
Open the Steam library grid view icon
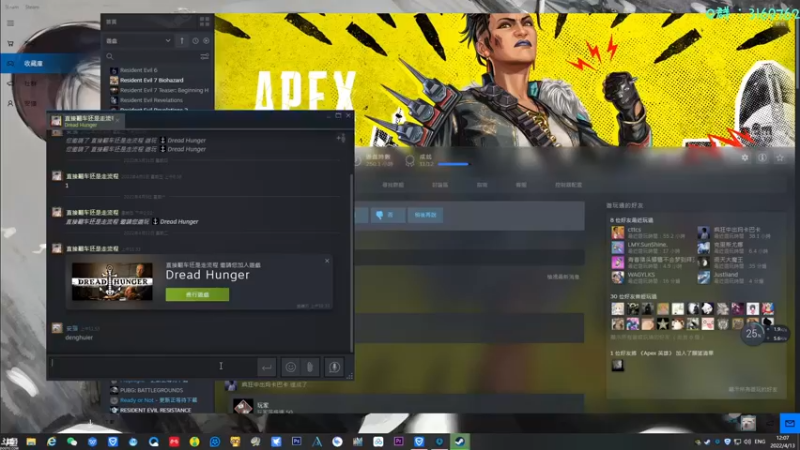click(x=205, y=21)
